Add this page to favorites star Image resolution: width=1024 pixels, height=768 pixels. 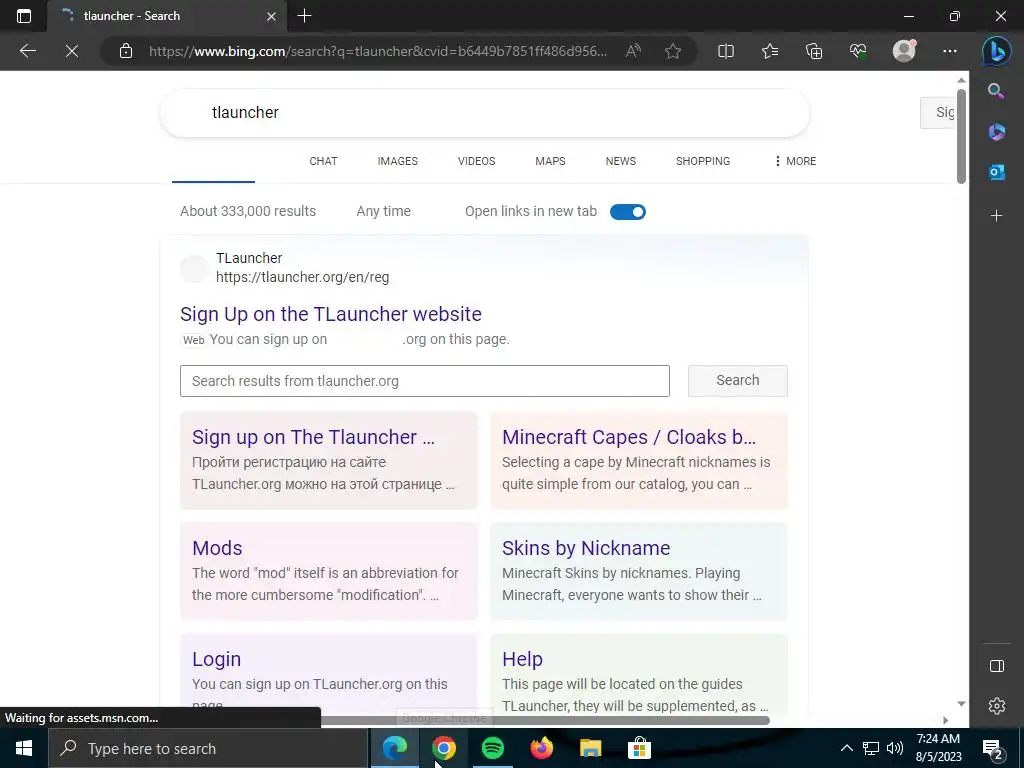(x=673, y=51)
